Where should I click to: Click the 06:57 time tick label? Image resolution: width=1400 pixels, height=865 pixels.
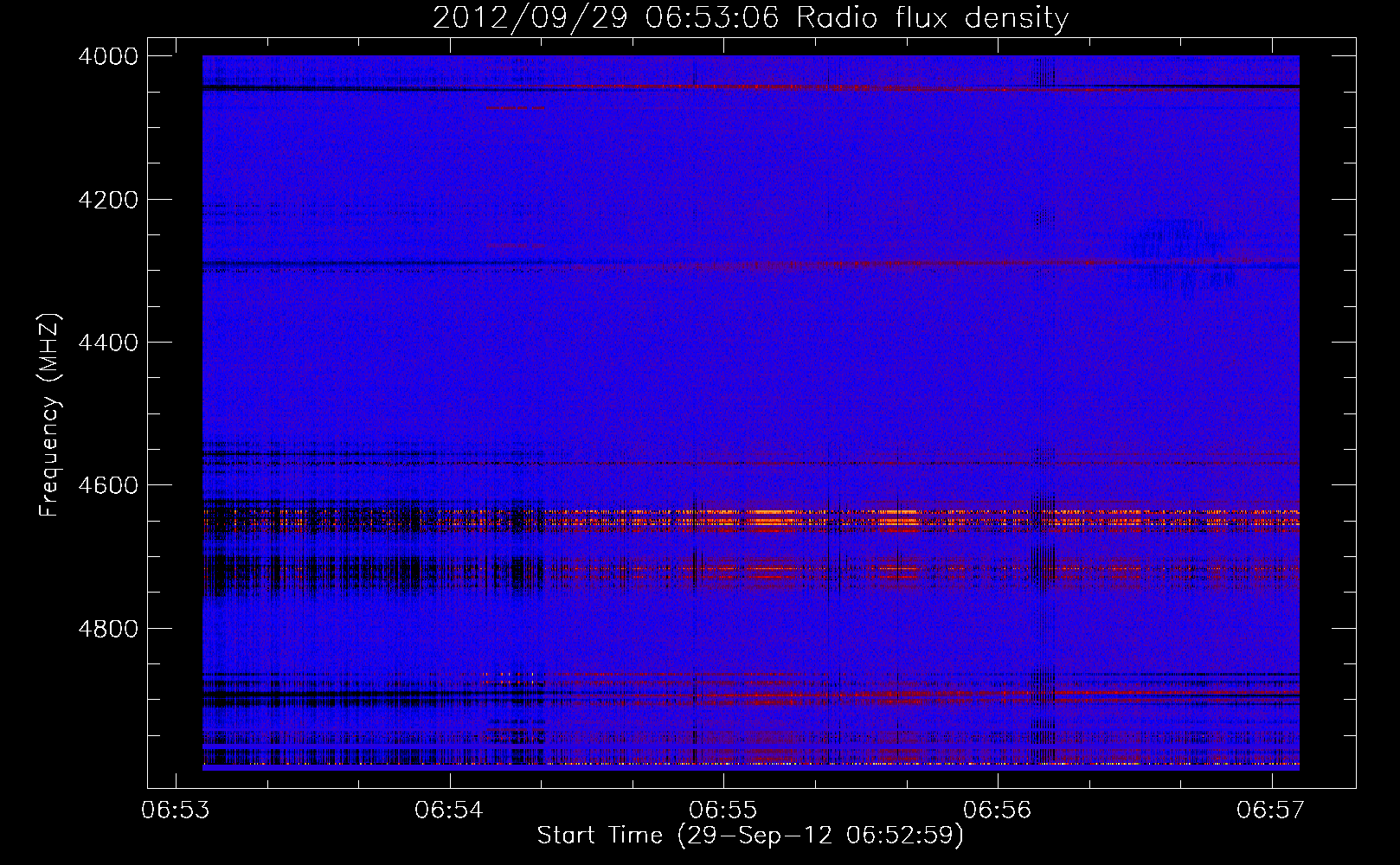coord(1271,811)
